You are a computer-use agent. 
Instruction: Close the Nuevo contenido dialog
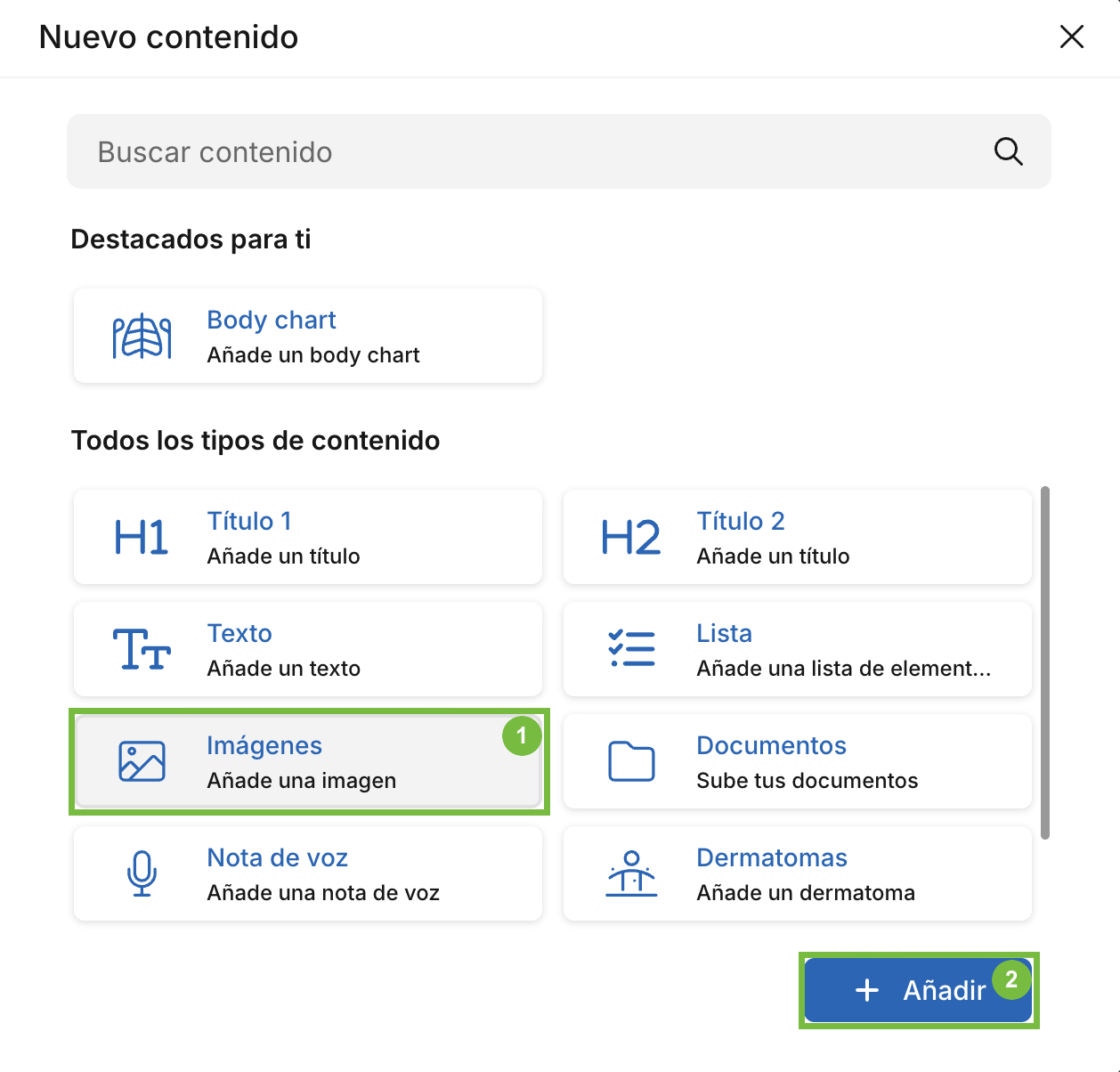click(x=1072, y=37)
